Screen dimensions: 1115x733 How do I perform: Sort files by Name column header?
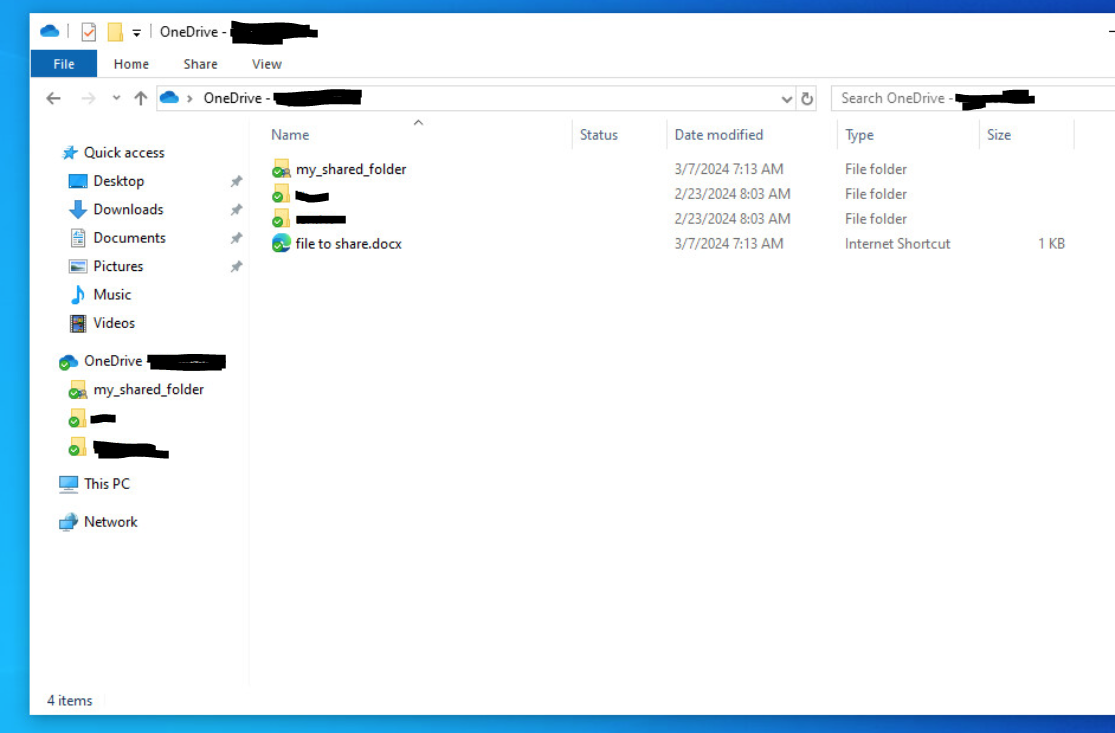pyautogui.click(x=290, y=135)
